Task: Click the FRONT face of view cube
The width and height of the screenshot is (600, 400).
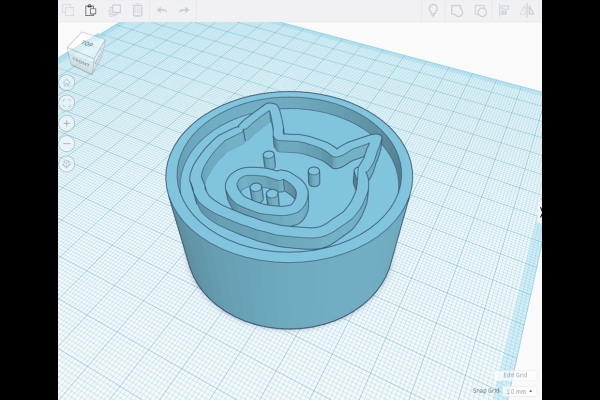Action: pos(80,62)
